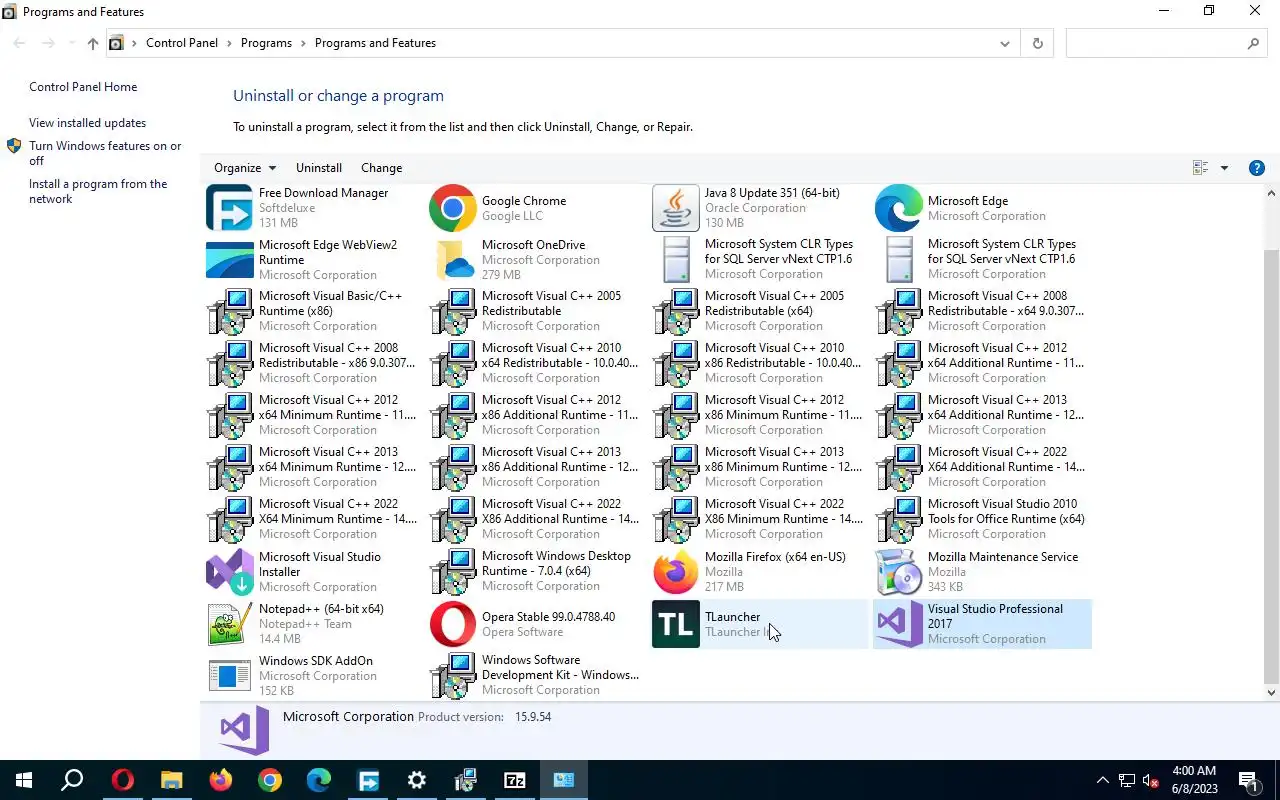The height and width of the screenshot is (800, 1280).
Task: Navigate to Control Panel breadcrumb
Action: click(182, 43)
